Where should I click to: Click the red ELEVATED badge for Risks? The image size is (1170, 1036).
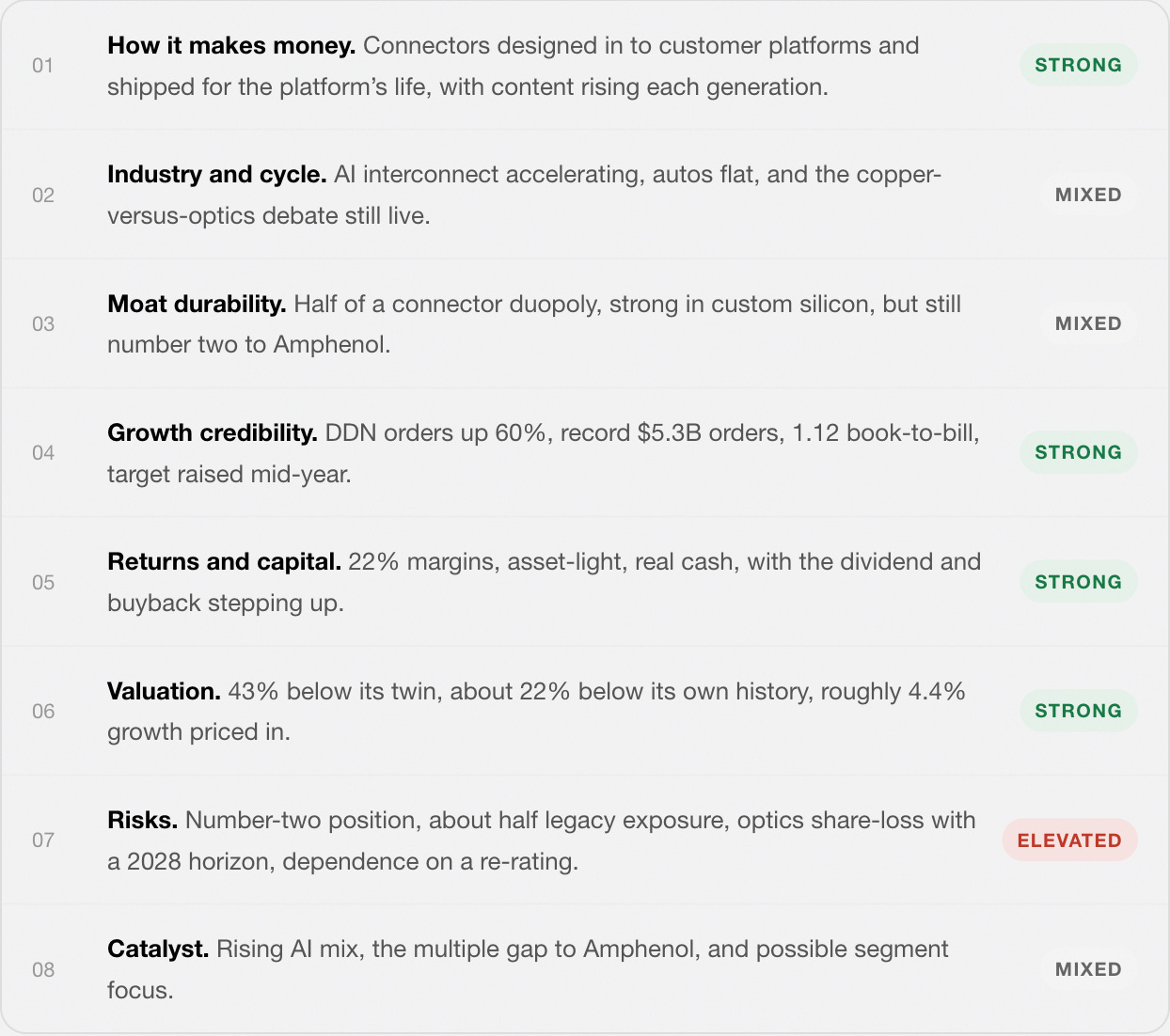[1070, 840]
